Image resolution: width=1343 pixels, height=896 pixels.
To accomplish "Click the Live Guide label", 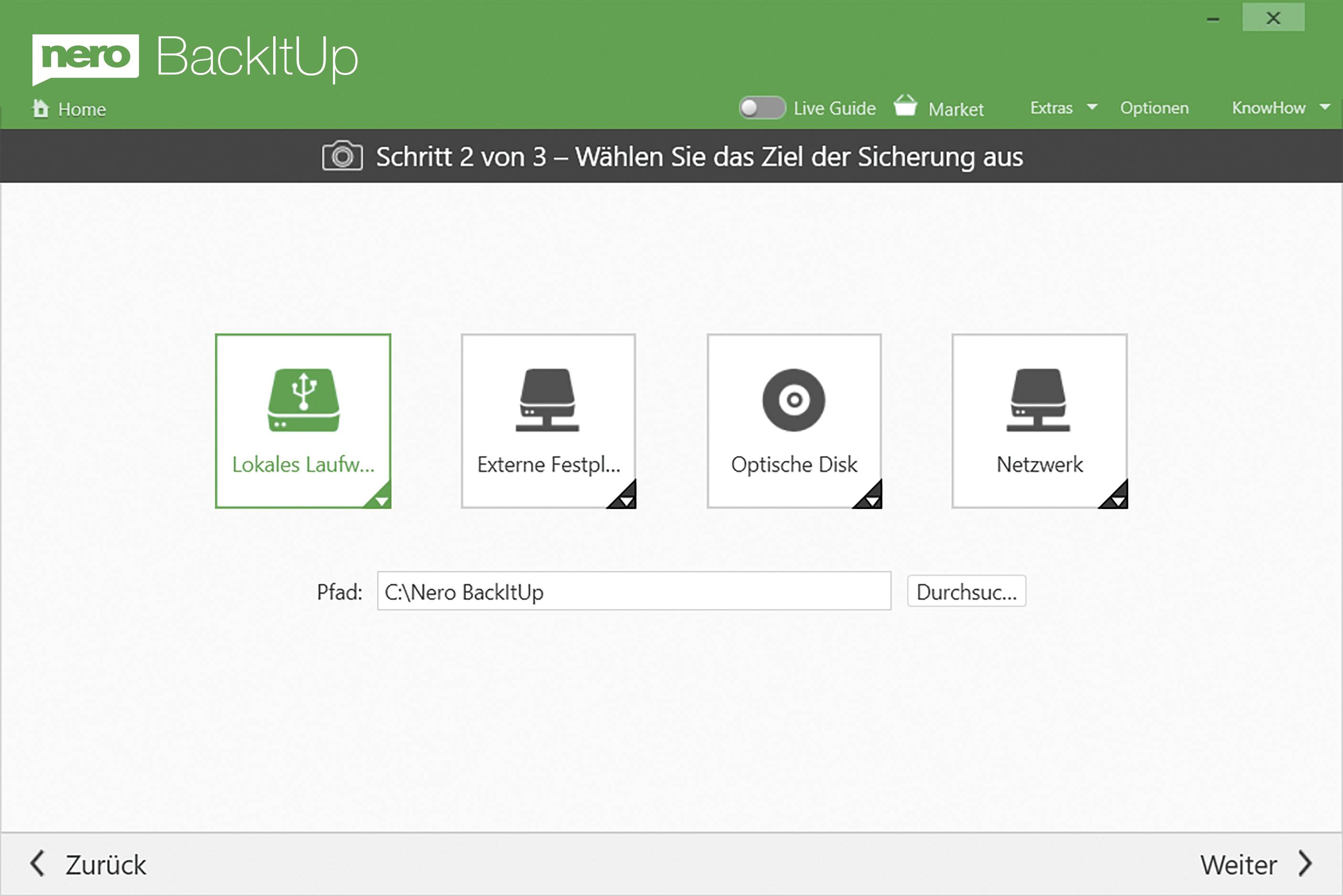I will [834, 108].
